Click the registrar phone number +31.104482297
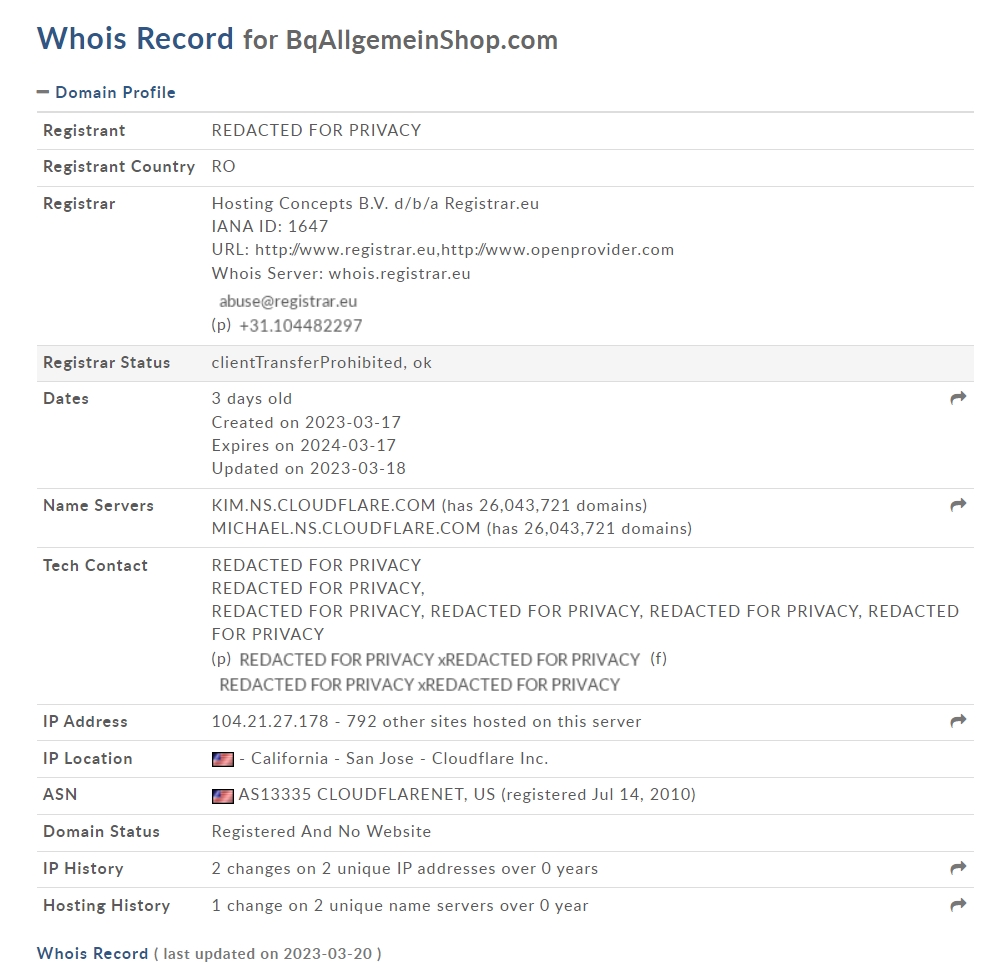 click(x=301, y=326)
